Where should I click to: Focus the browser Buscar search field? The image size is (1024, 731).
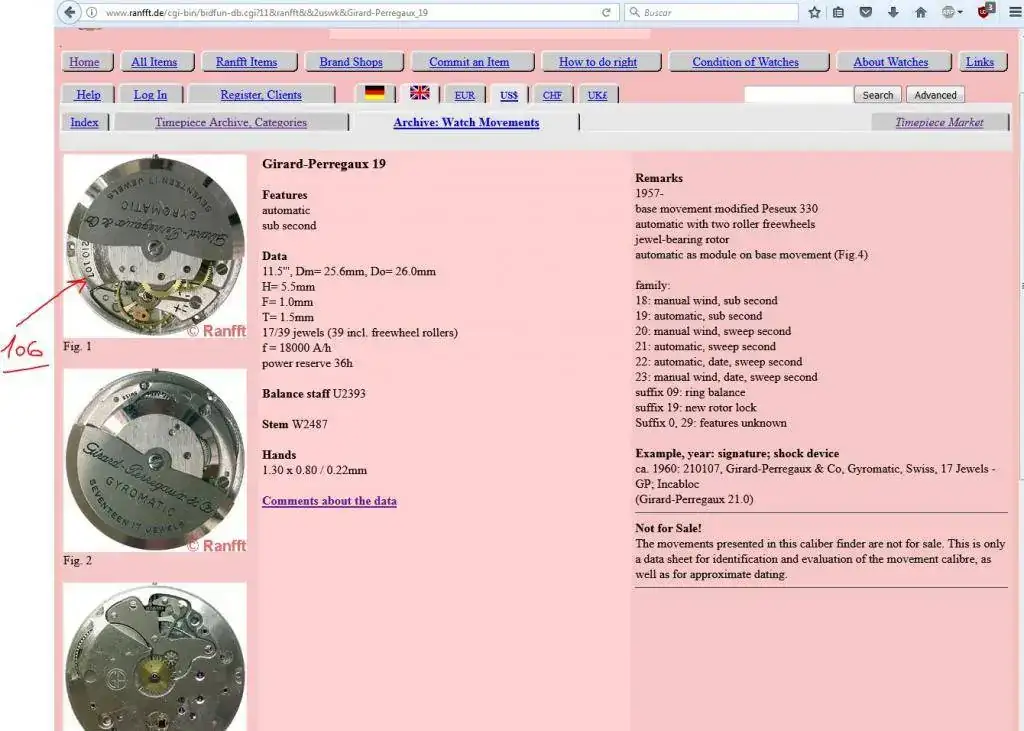point(712,12)
